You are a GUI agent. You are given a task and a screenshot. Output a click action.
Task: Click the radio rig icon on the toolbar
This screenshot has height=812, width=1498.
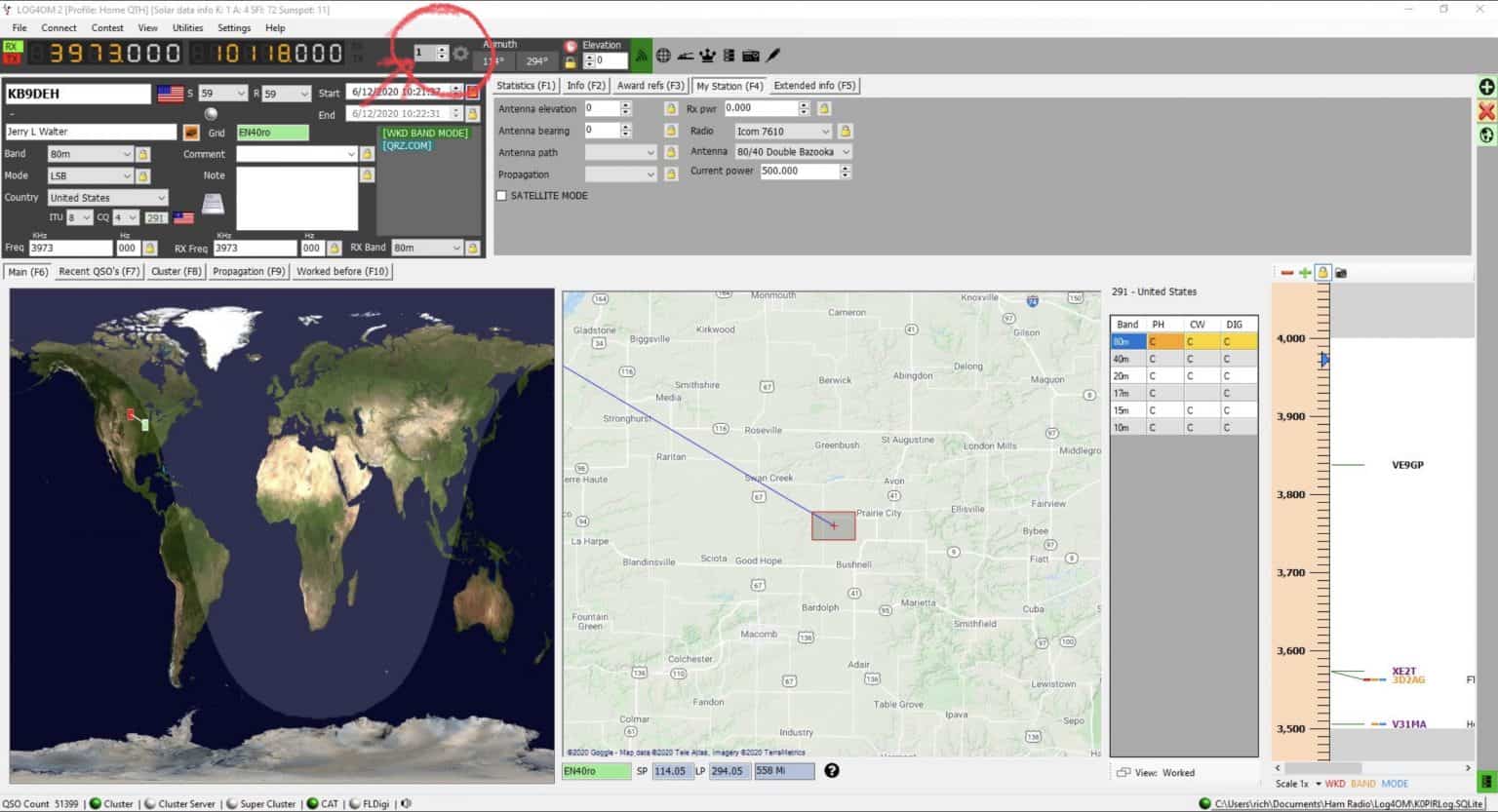750,55
